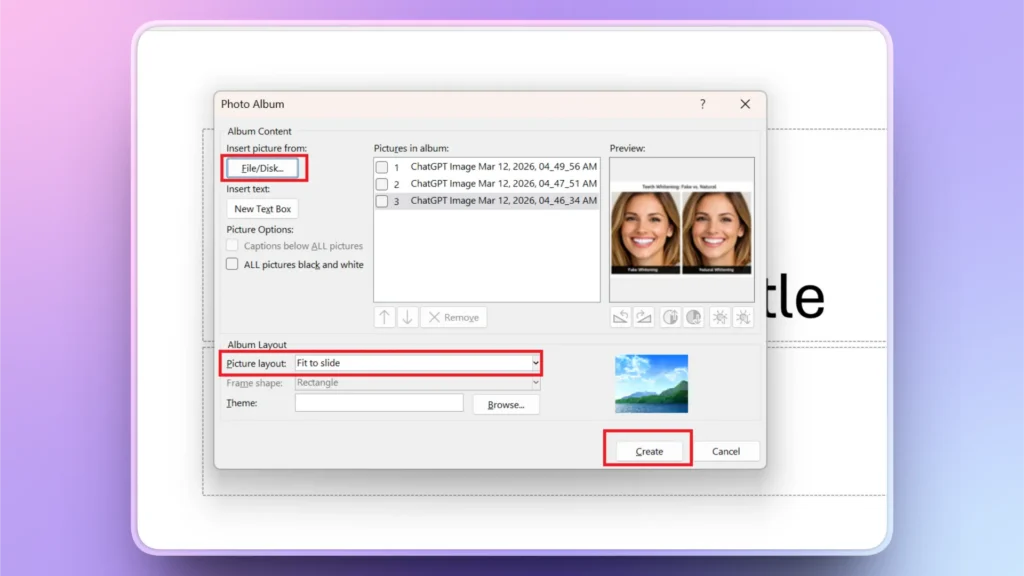The image size is (1024, 576).
Task: Move selected picture down with down arrow
Action: [408, 317]
